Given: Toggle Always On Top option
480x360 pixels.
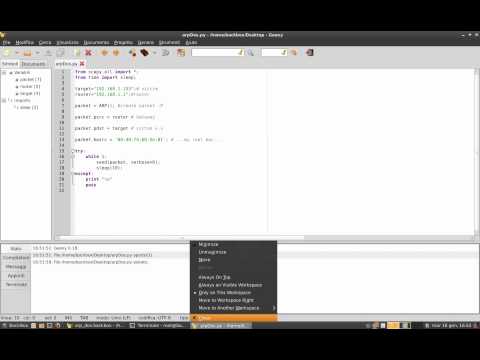Looking at the screenshot, I should (233, 277).
